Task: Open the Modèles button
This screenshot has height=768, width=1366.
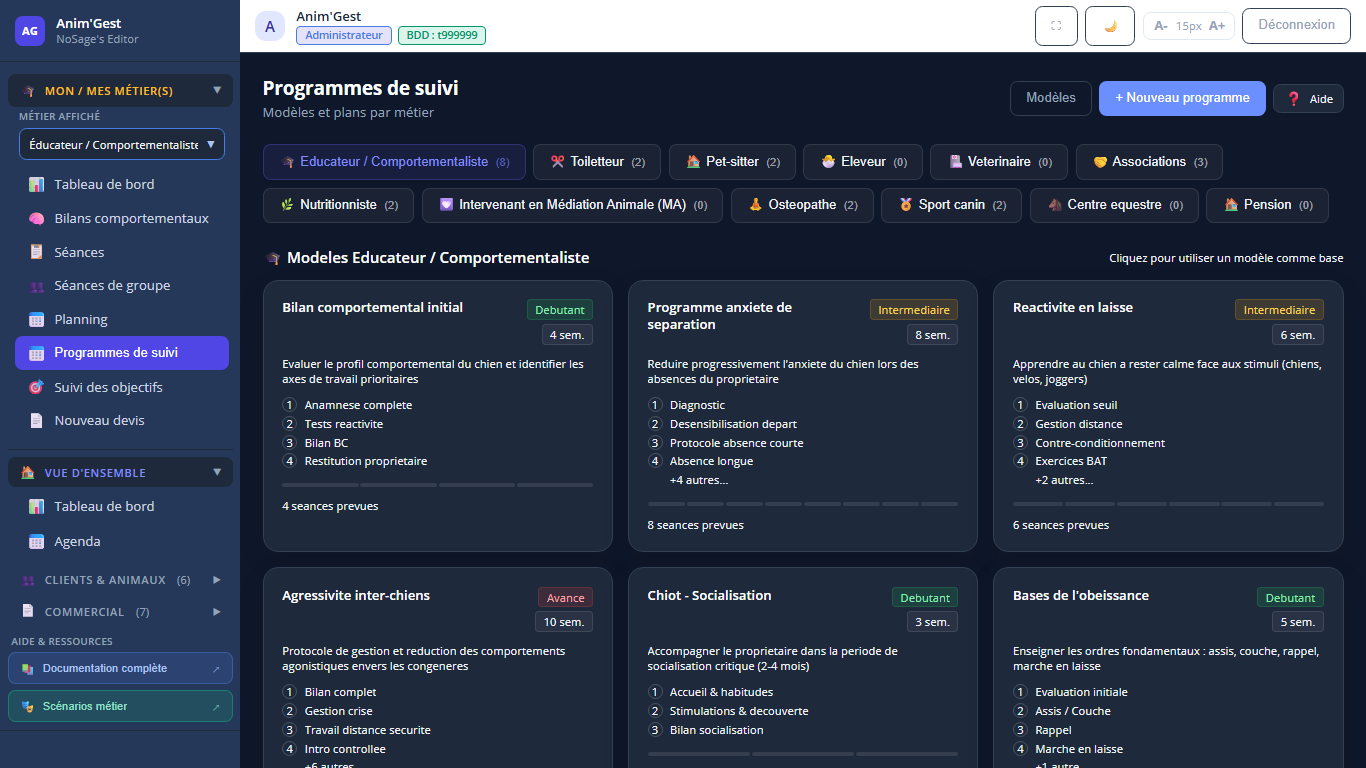Action: [1050, 98]
